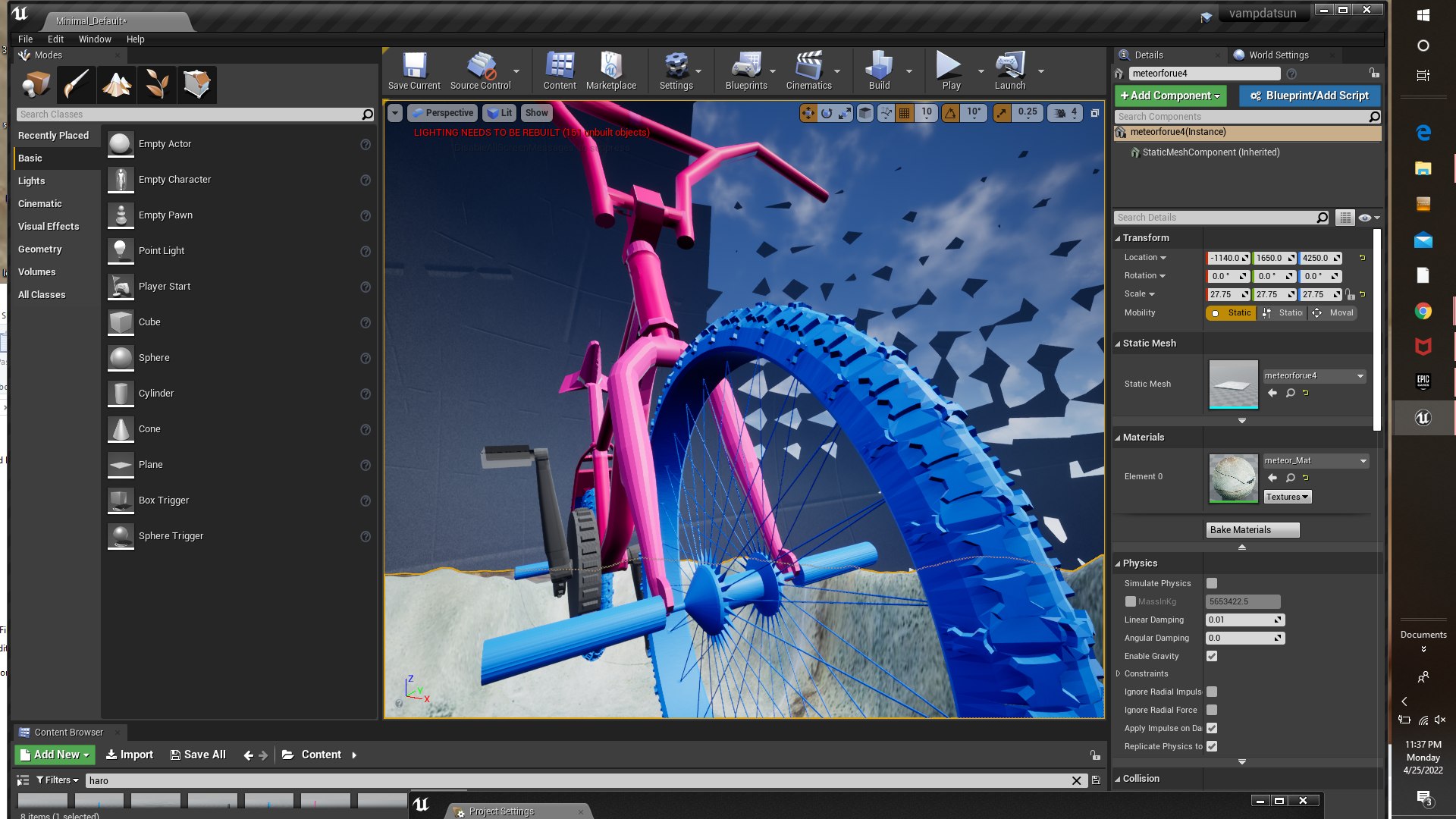1456x819 pixels.
Task: Select the Geometry Editing mode icon
Action: [196, 84]
